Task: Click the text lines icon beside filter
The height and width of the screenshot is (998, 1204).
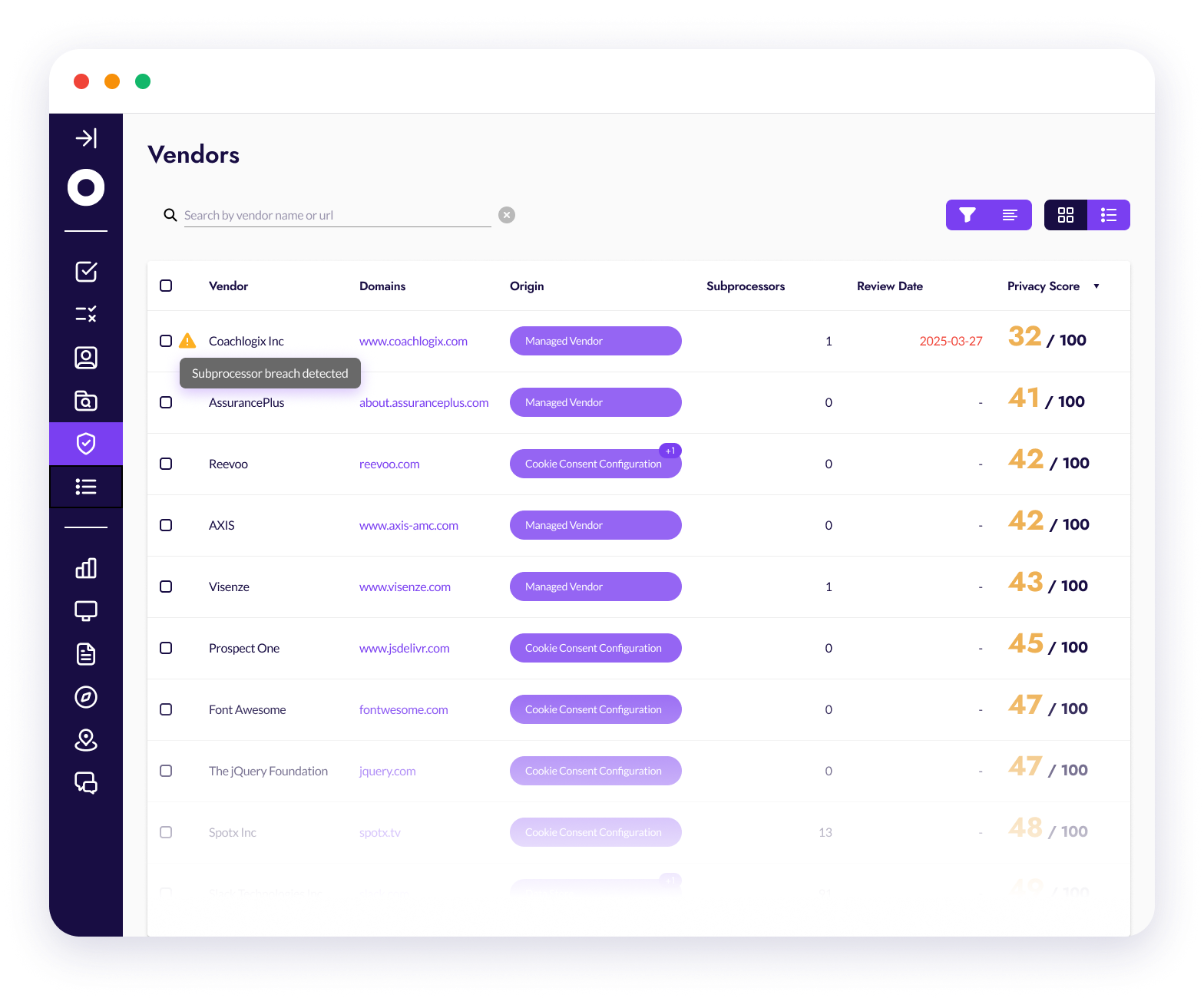Action: 1011,215
